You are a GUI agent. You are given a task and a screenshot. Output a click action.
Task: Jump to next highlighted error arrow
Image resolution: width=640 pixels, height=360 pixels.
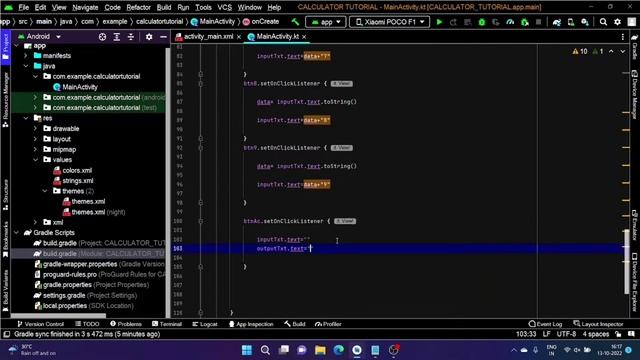click(622, 51)
